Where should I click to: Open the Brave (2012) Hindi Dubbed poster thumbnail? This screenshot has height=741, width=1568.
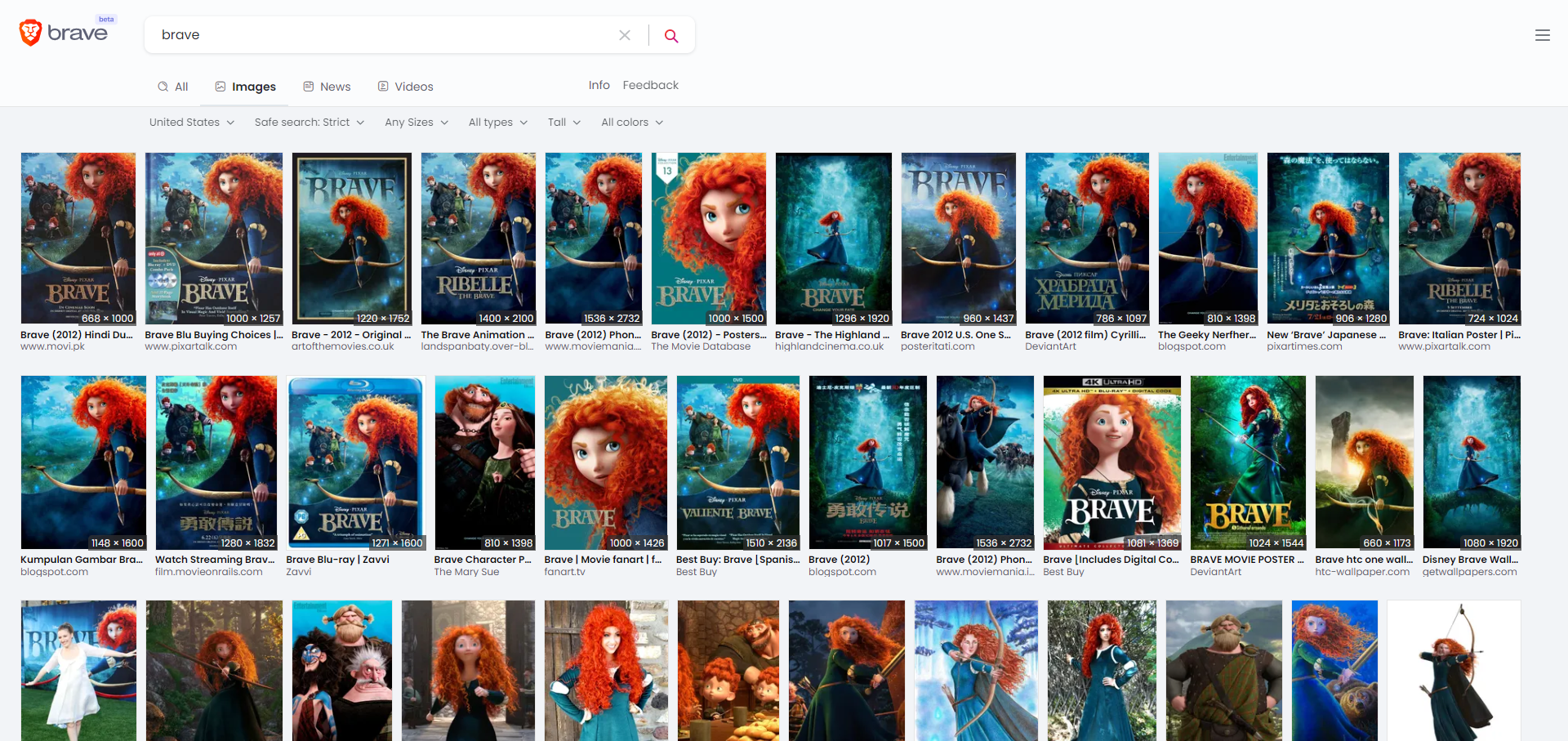coord(78,239)
